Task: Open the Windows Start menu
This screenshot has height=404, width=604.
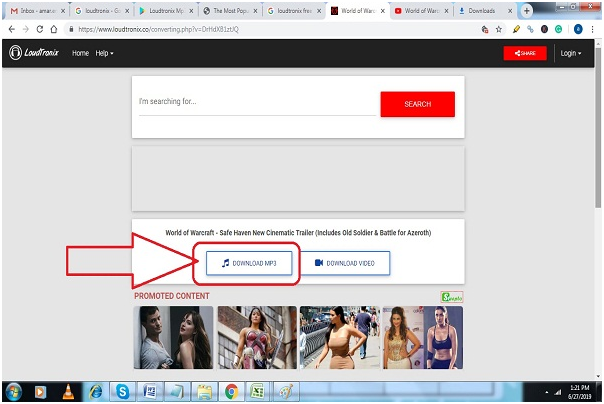Action: (x=13, y=392)
